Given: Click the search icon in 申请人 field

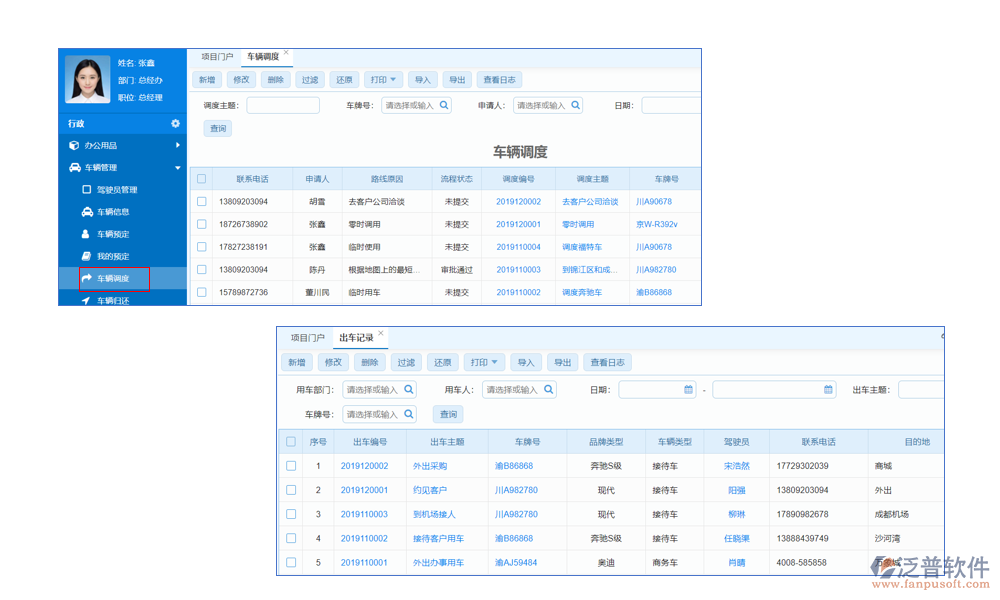Looking at the screenshot, I should 575,105.
